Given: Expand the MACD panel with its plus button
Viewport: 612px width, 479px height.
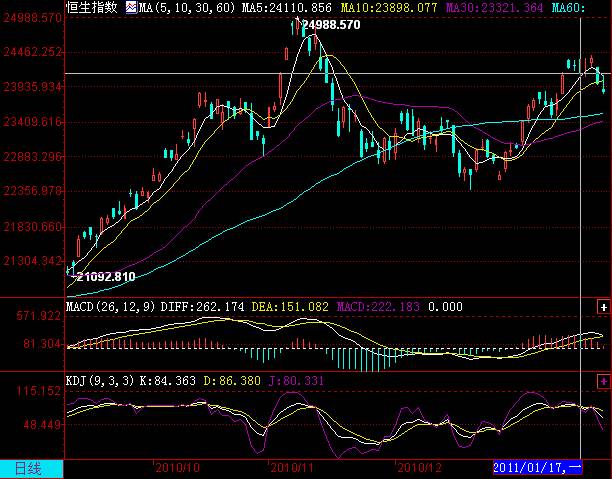Looking at the screenshot, I should pyautogui.click(x=603, y=307).
